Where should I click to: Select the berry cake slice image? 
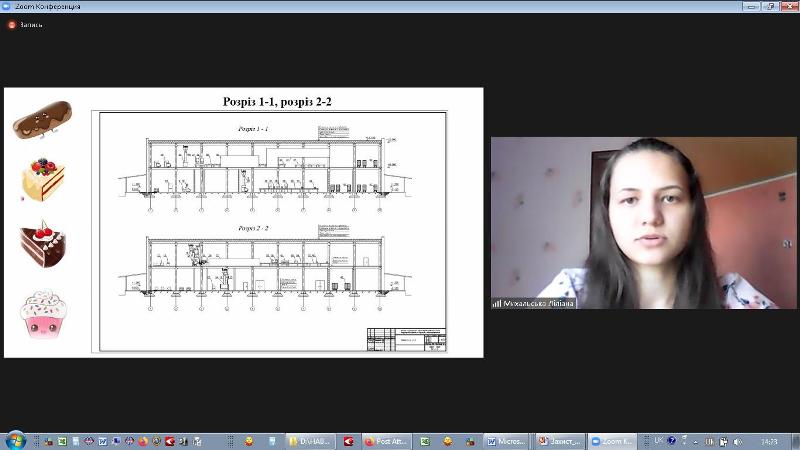[42, 178]
